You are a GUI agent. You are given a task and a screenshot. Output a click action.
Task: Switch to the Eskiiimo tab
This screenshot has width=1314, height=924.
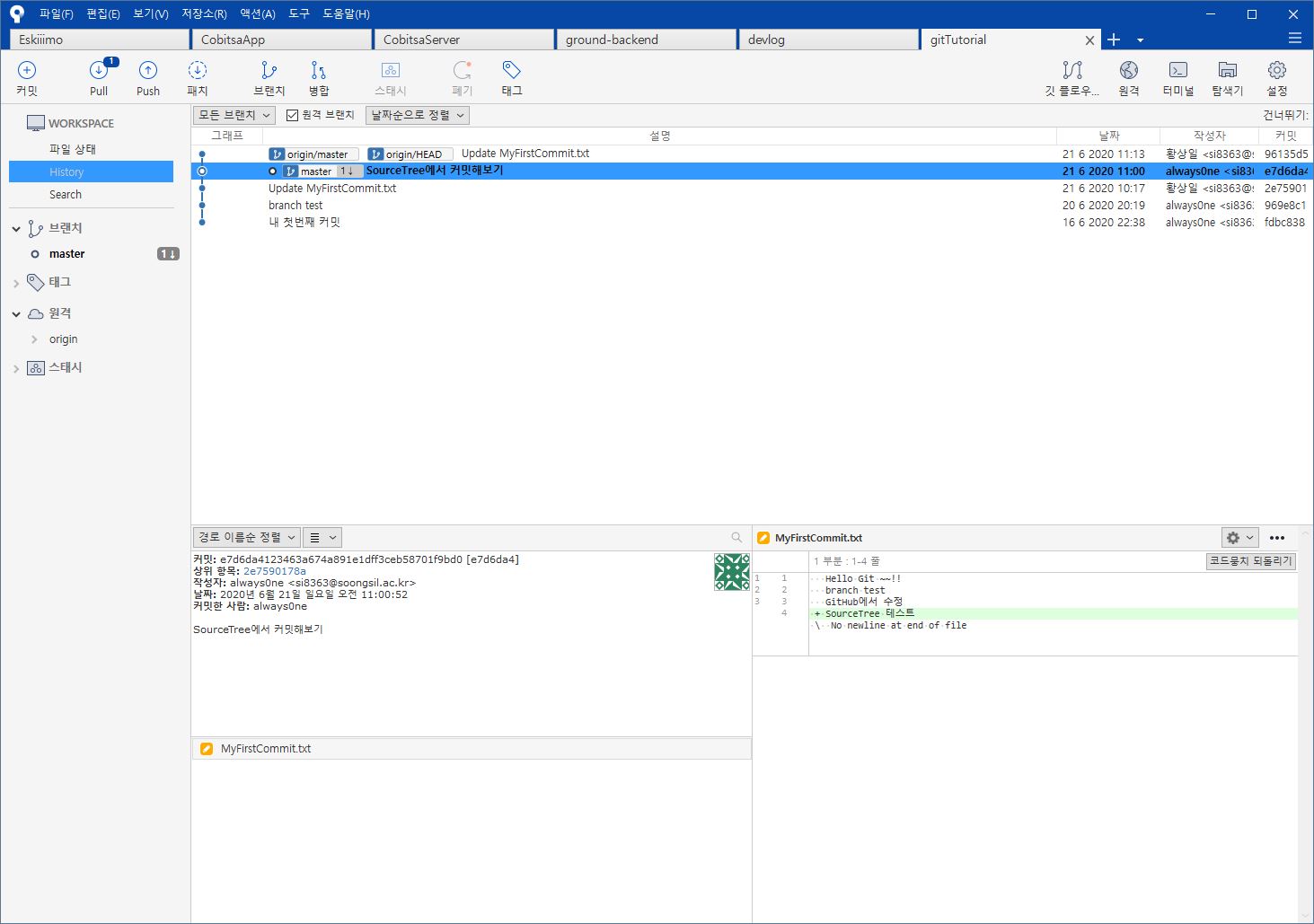coord(100,40)
